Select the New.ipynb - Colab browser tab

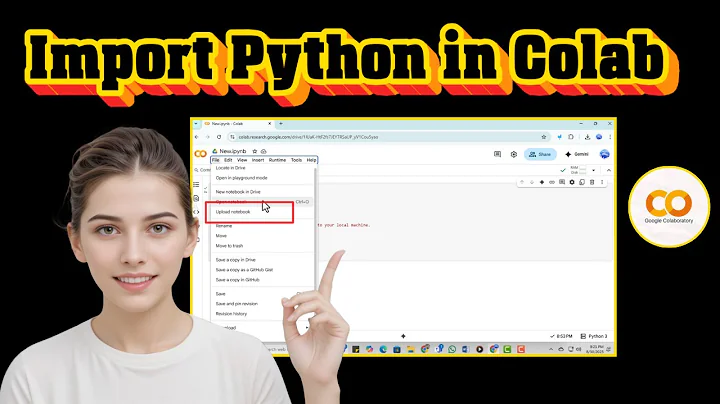237,123
